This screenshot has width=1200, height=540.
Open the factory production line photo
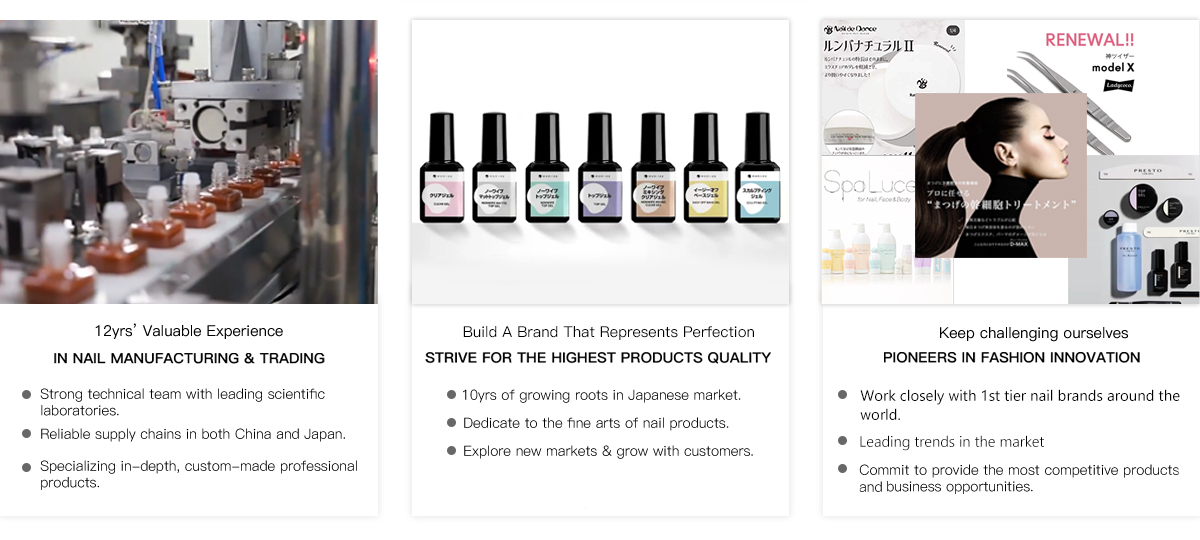coord(189,162)
